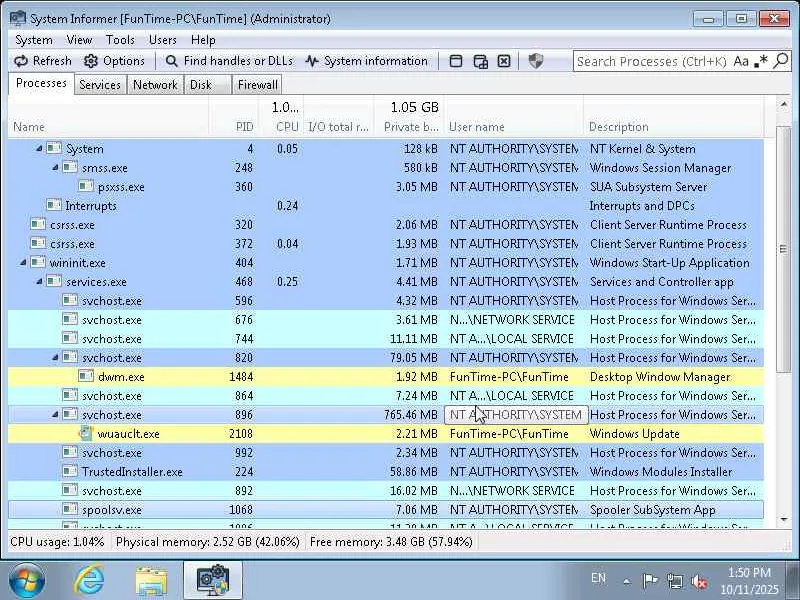Click CPU usage status bar entry
This screenshot has width=800, height=600.
tap(57, 542)
